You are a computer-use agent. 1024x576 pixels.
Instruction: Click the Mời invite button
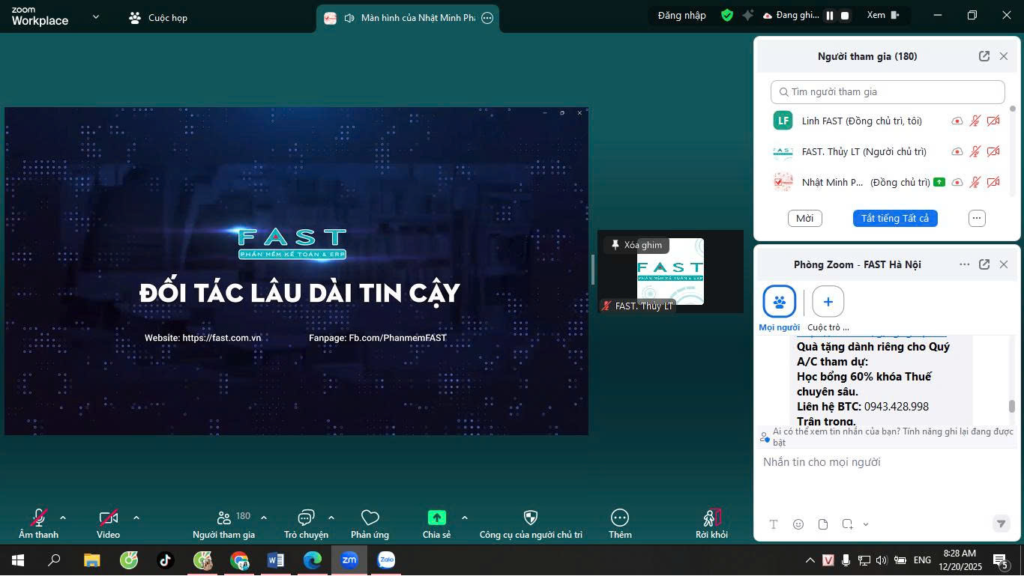click(805, 218)
